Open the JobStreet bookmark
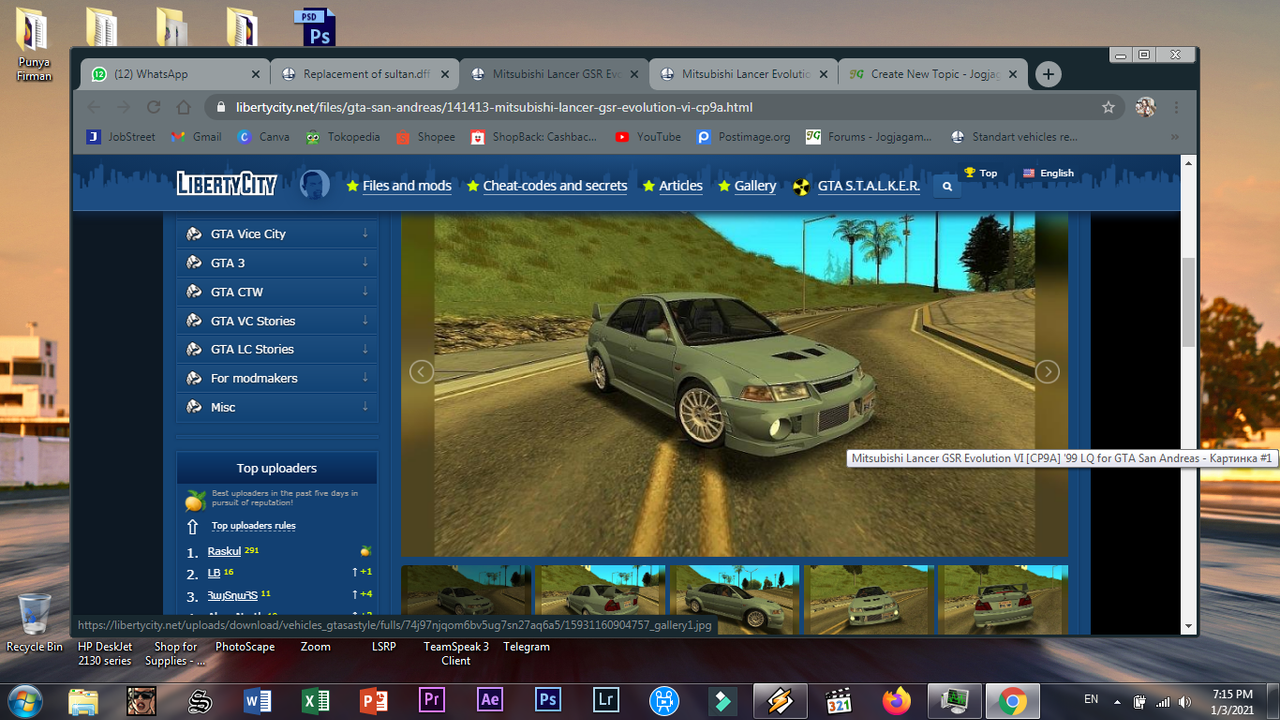The width and height of the screenshot is (1280, 720). tap(121, 137)
